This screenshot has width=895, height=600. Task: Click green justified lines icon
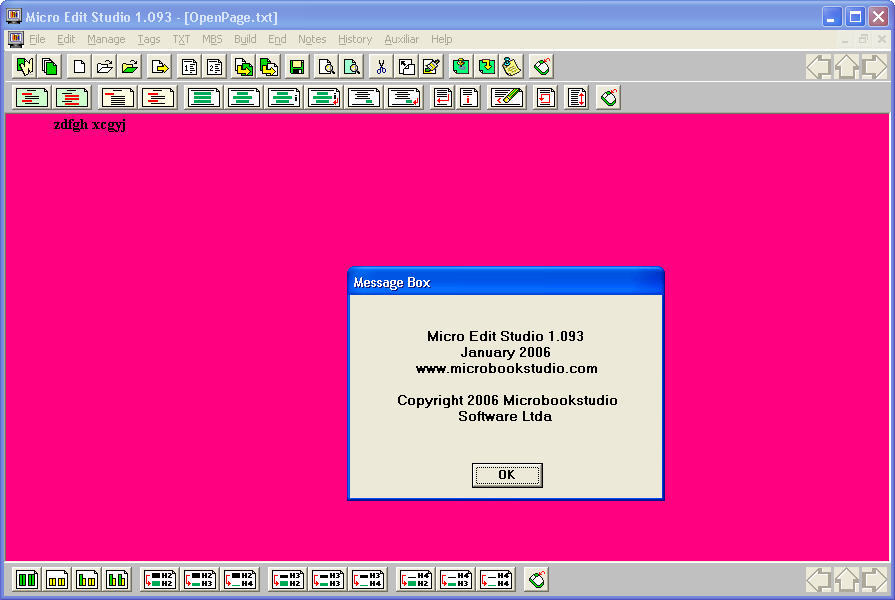(x=203, y=98)
